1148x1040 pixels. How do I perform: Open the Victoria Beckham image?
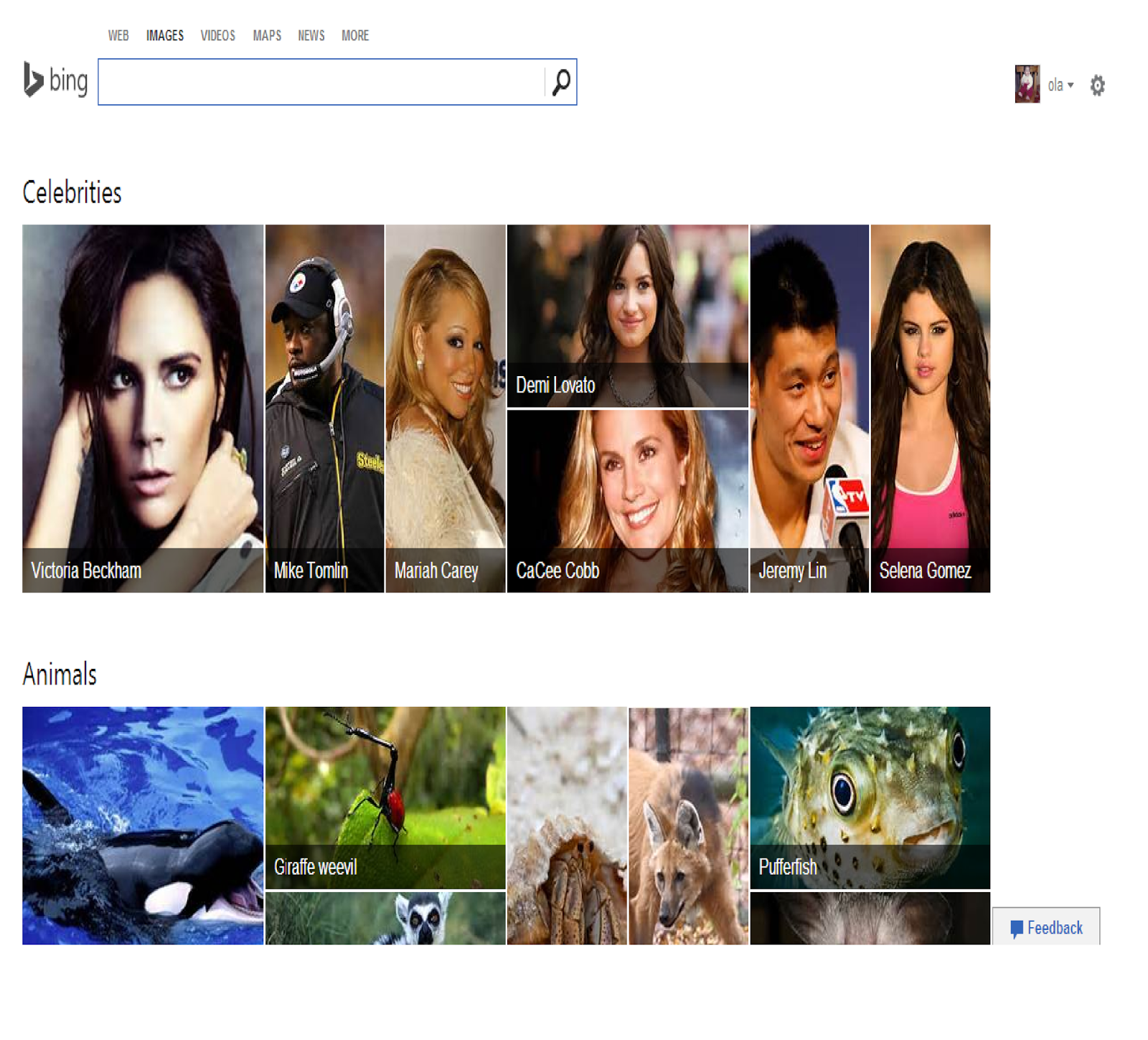[143, 408]
